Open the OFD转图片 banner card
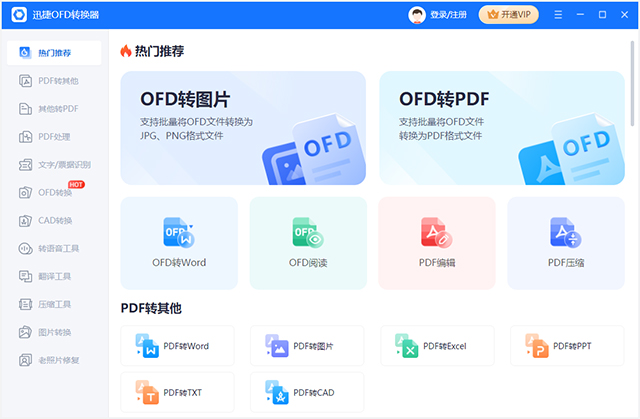This screenshot has width=640, height=419. tap(243, 128)
